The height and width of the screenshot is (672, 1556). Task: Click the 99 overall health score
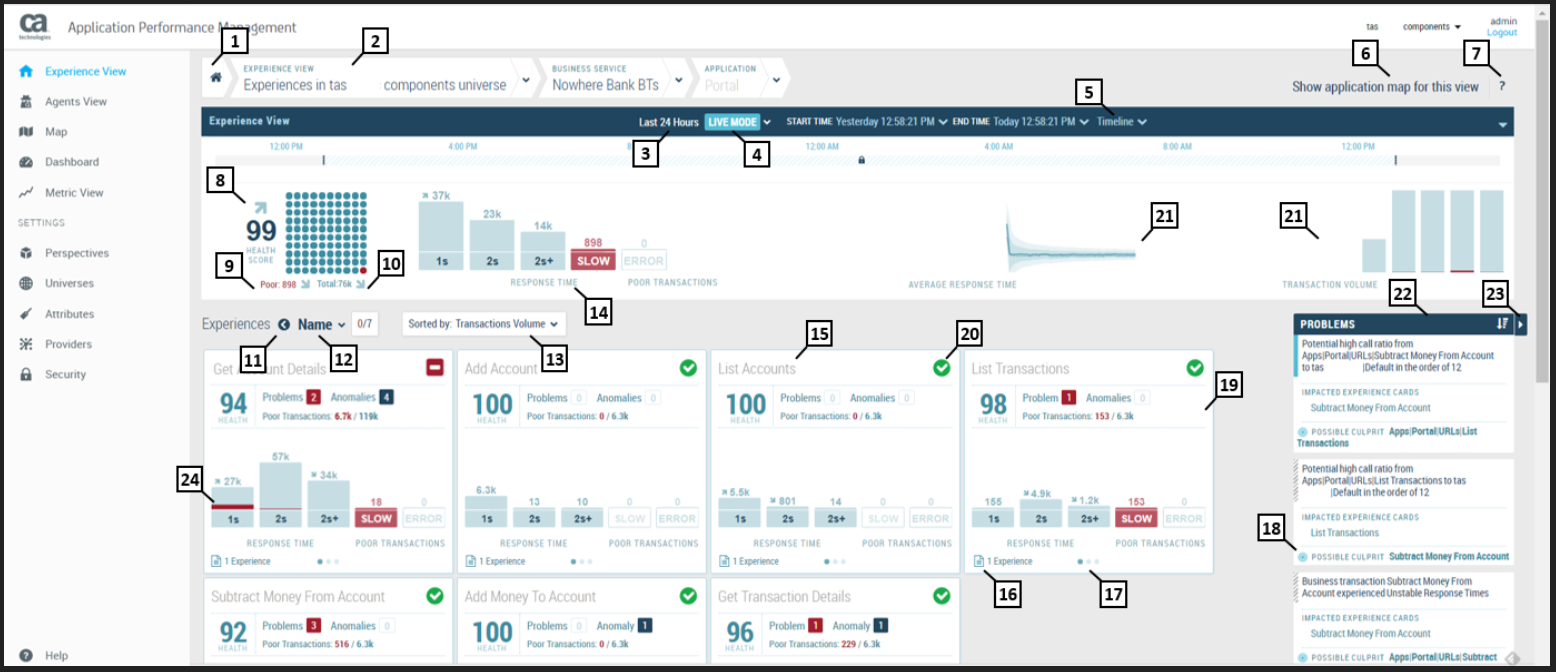click(261, 231)
